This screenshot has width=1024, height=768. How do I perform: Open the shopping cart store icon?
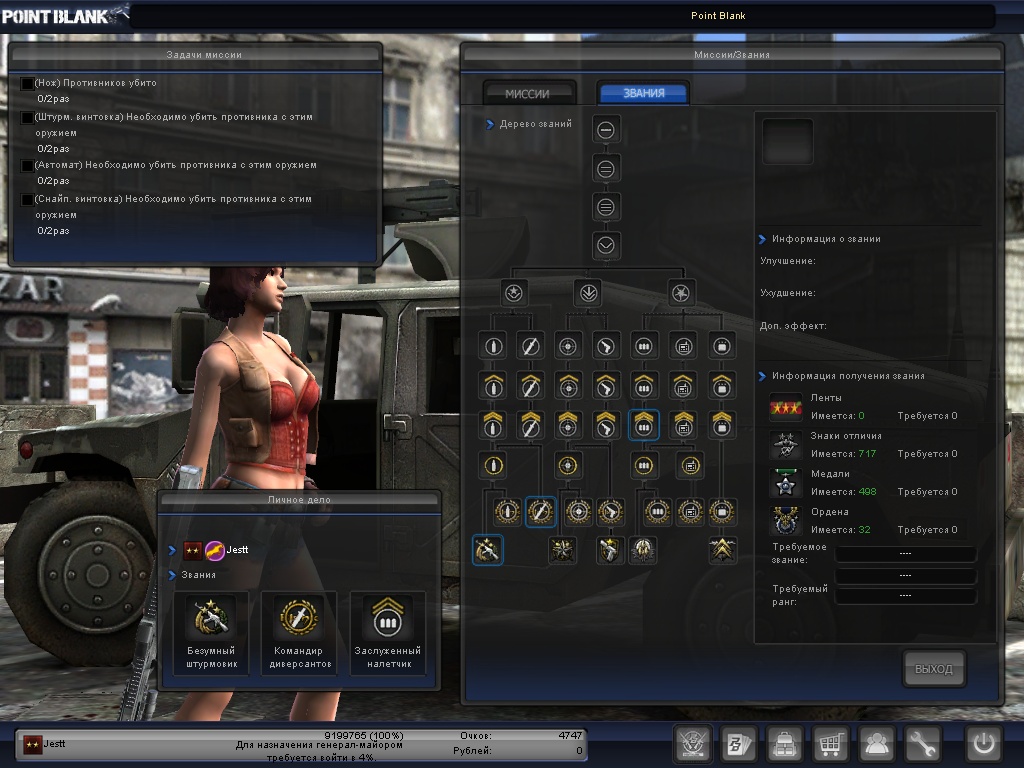pos(830,743)
